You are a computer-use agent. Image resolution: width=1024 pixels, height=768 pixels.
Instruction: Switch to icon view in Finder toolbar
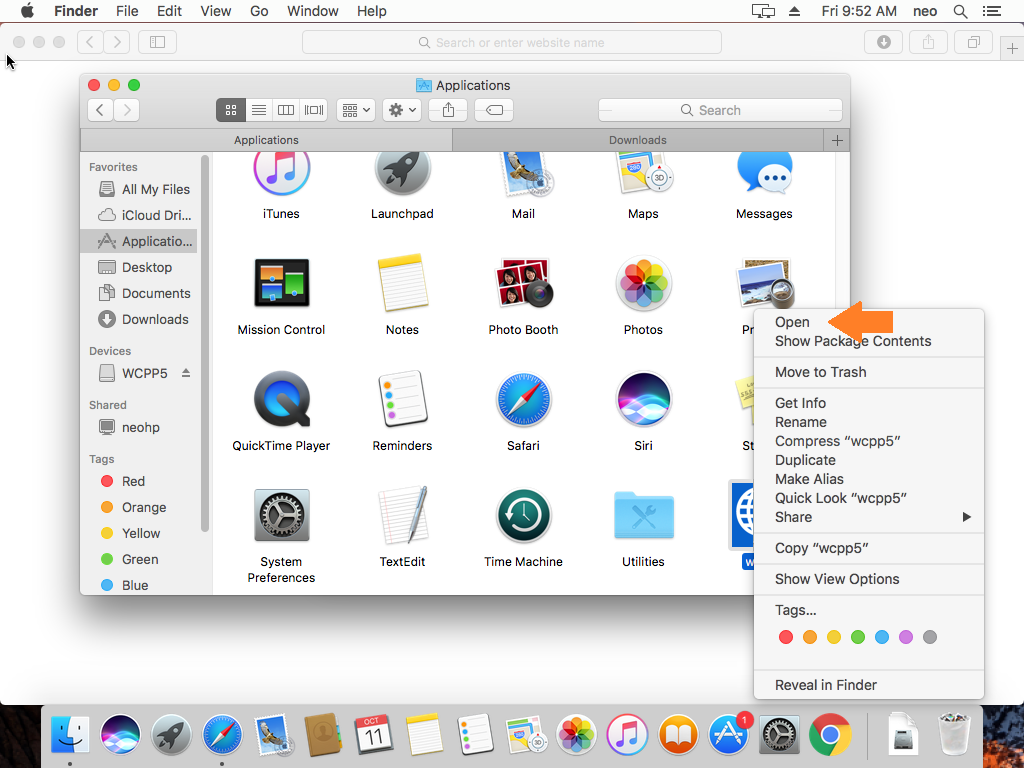[231, 110]
